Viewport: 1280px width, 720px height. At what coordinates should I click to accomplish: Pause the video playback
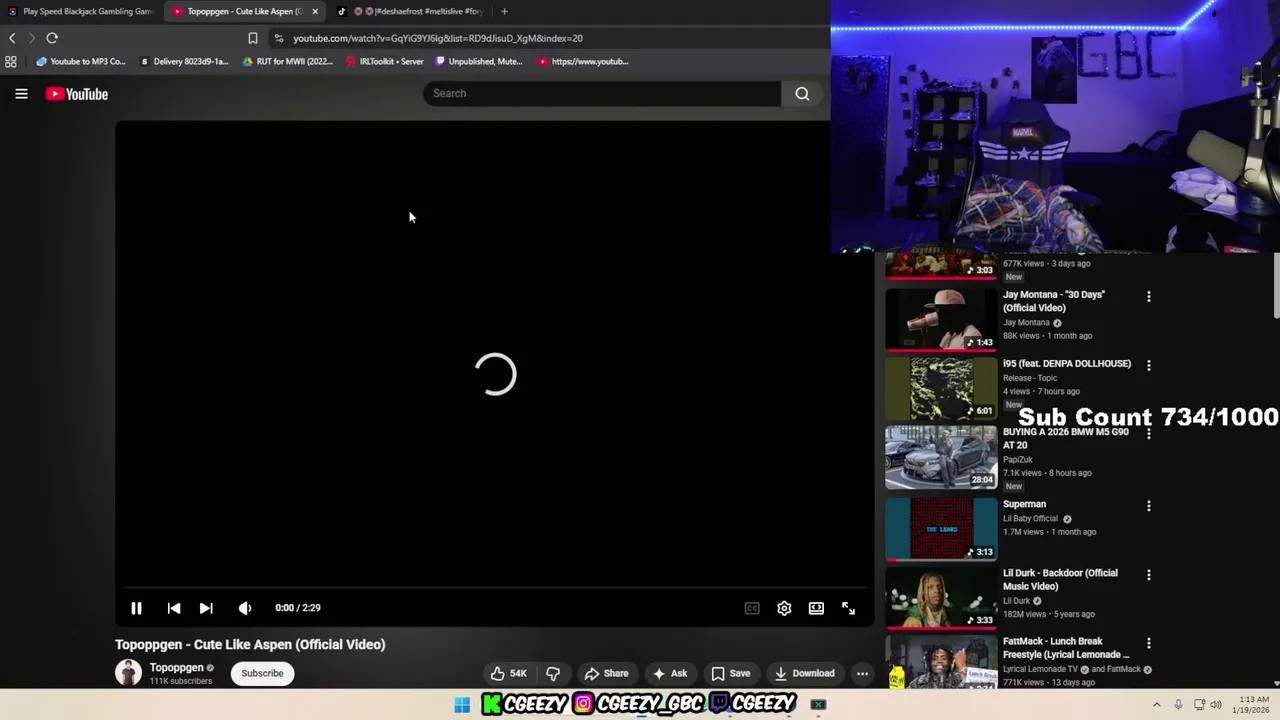[x=136, y=608]
